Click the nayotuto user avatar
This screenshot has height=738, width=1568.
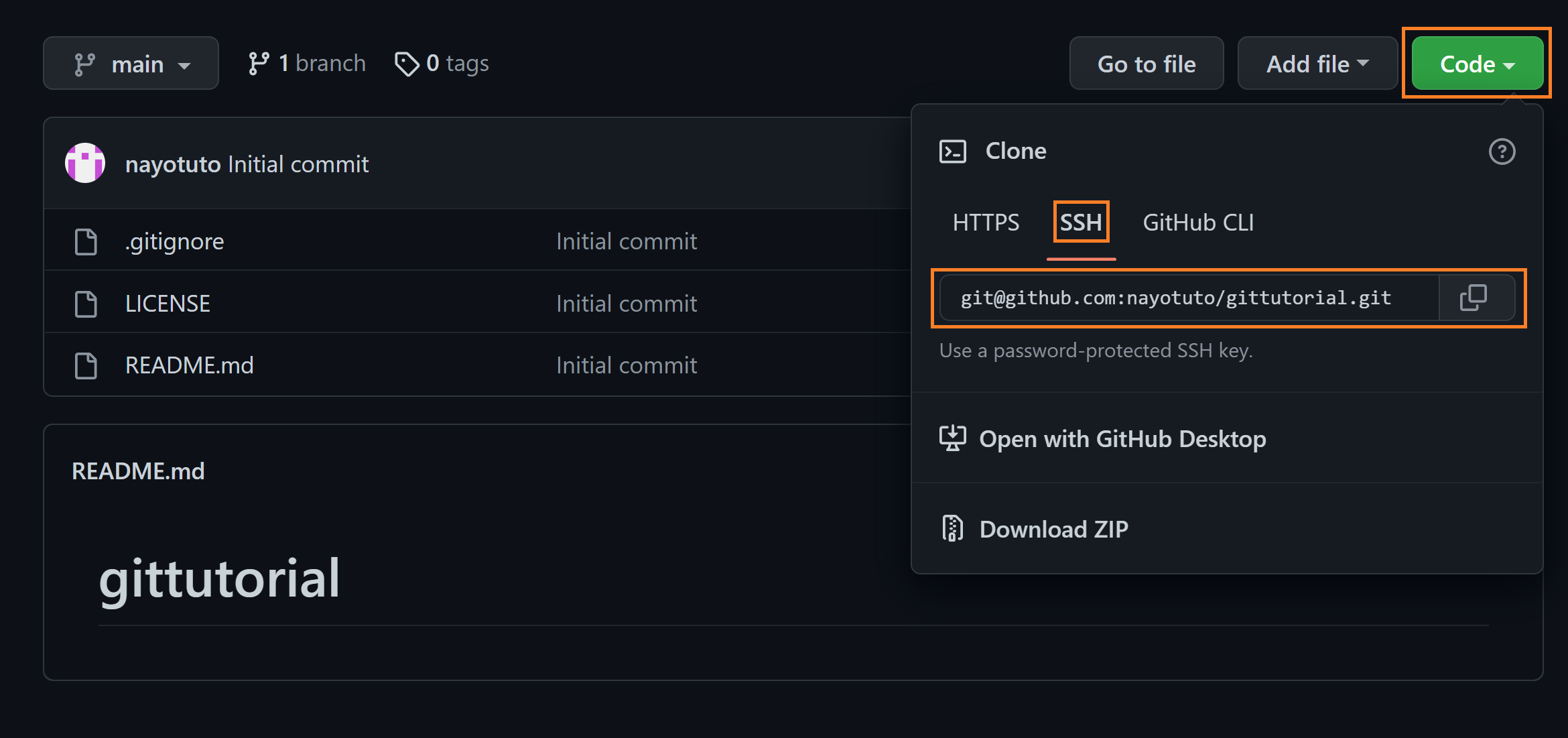pos(85,163)
